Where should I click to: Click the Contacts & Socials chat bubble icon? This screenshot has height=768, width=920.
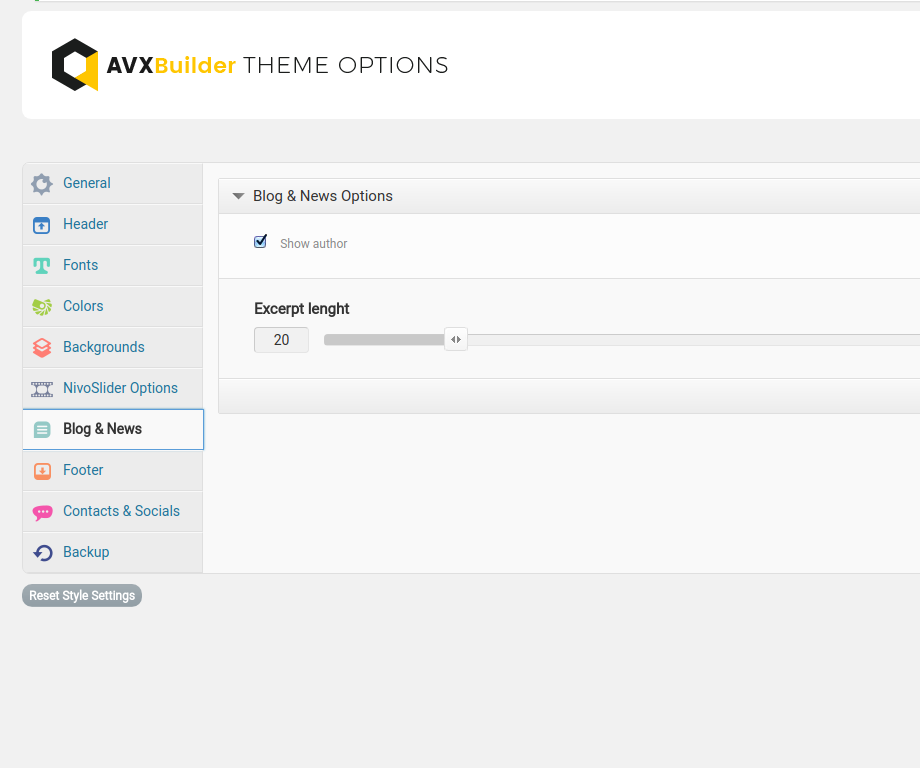click(41, 512)
